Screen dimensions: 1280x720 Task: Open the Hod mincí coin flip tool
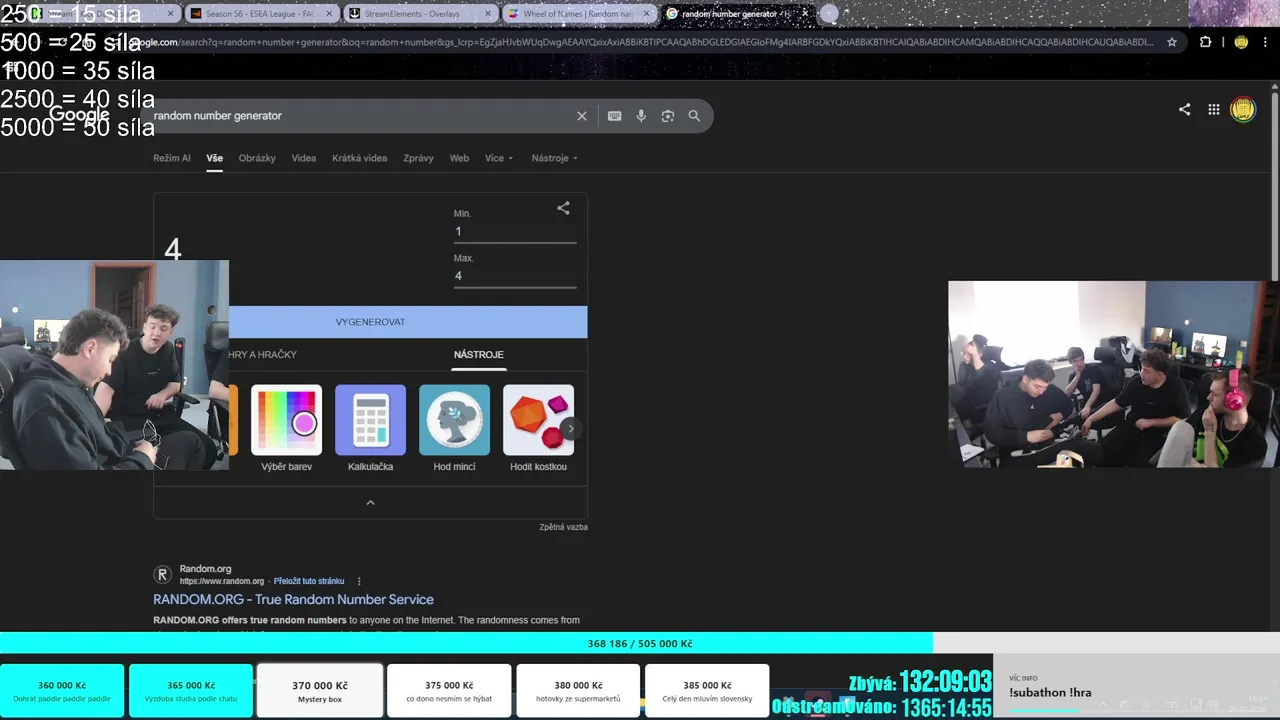(454, 429)
